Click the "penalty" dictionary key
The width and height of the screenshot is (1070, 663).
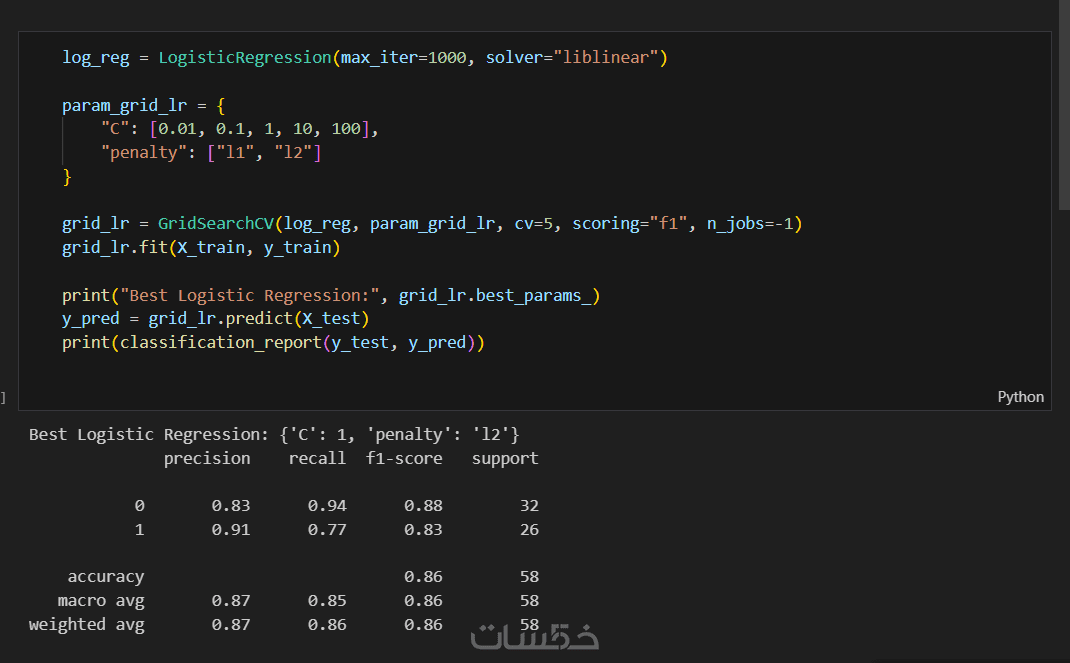(x=138, y=153)
